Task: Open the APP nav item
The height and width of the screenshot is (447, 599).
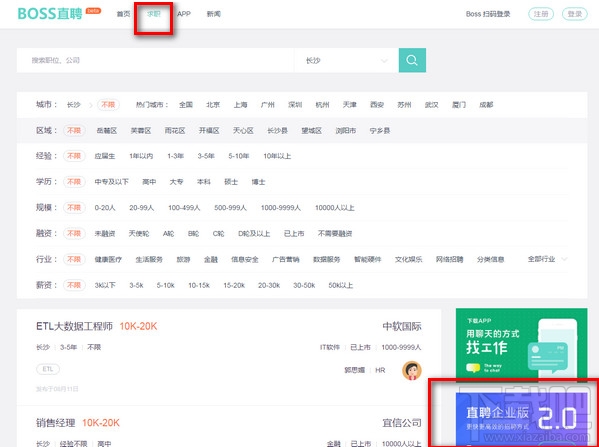Action: [184, 14]
